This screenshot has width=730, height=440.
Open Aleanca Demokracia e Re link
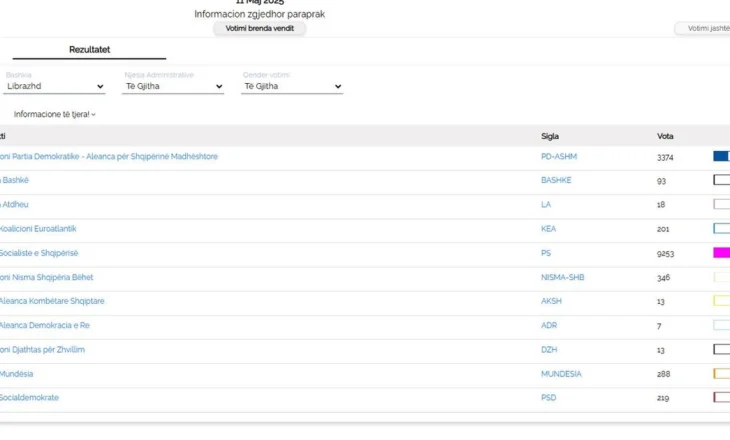pyautogui.click(x=45, y=325)
